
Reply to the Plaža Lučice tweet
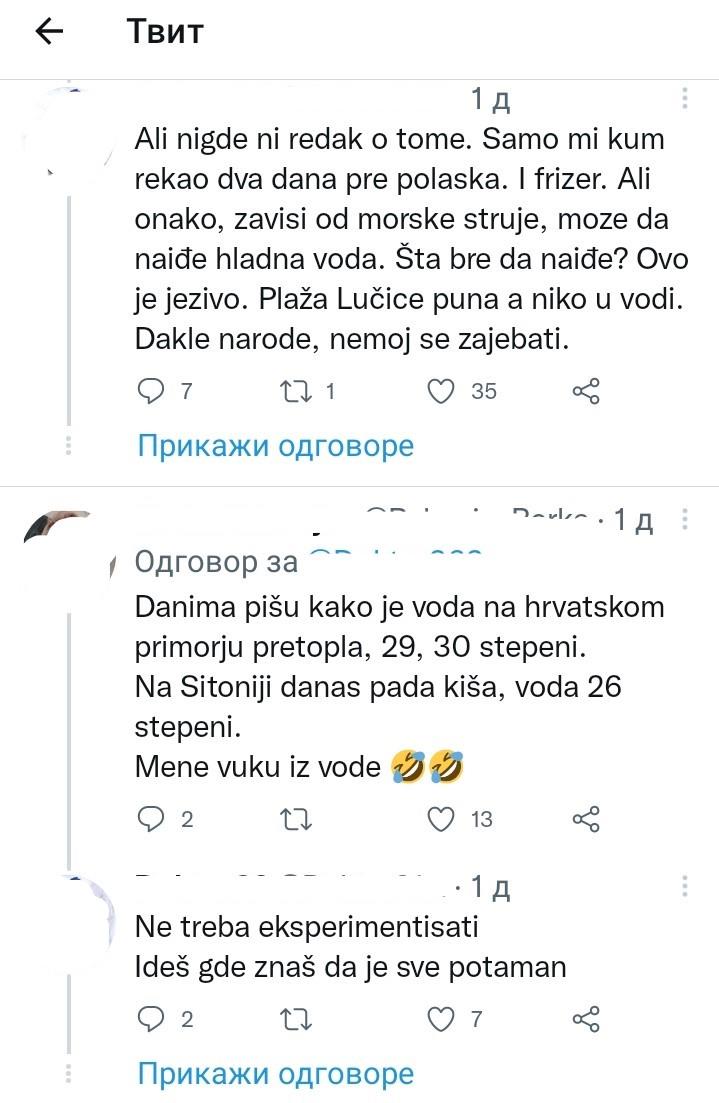(x=150, y=391)
